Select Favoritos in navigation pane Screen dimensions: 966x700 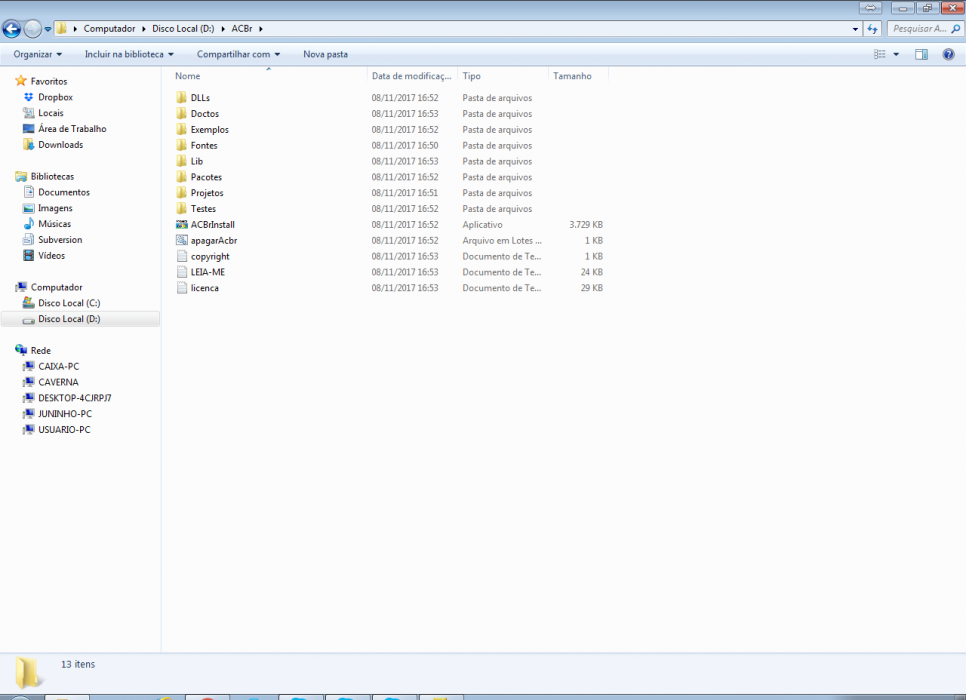coord(49,81)
